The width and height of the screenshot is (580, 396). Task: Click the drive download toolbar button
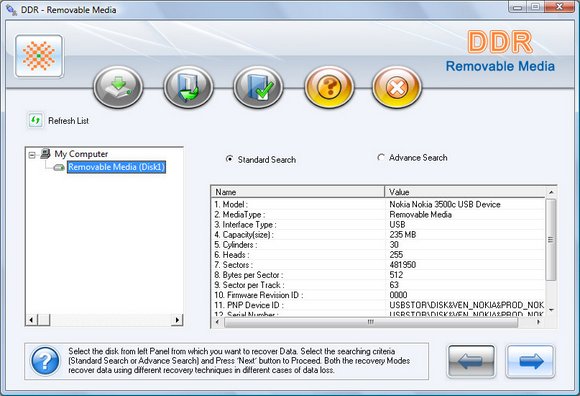tap(118, 87)
